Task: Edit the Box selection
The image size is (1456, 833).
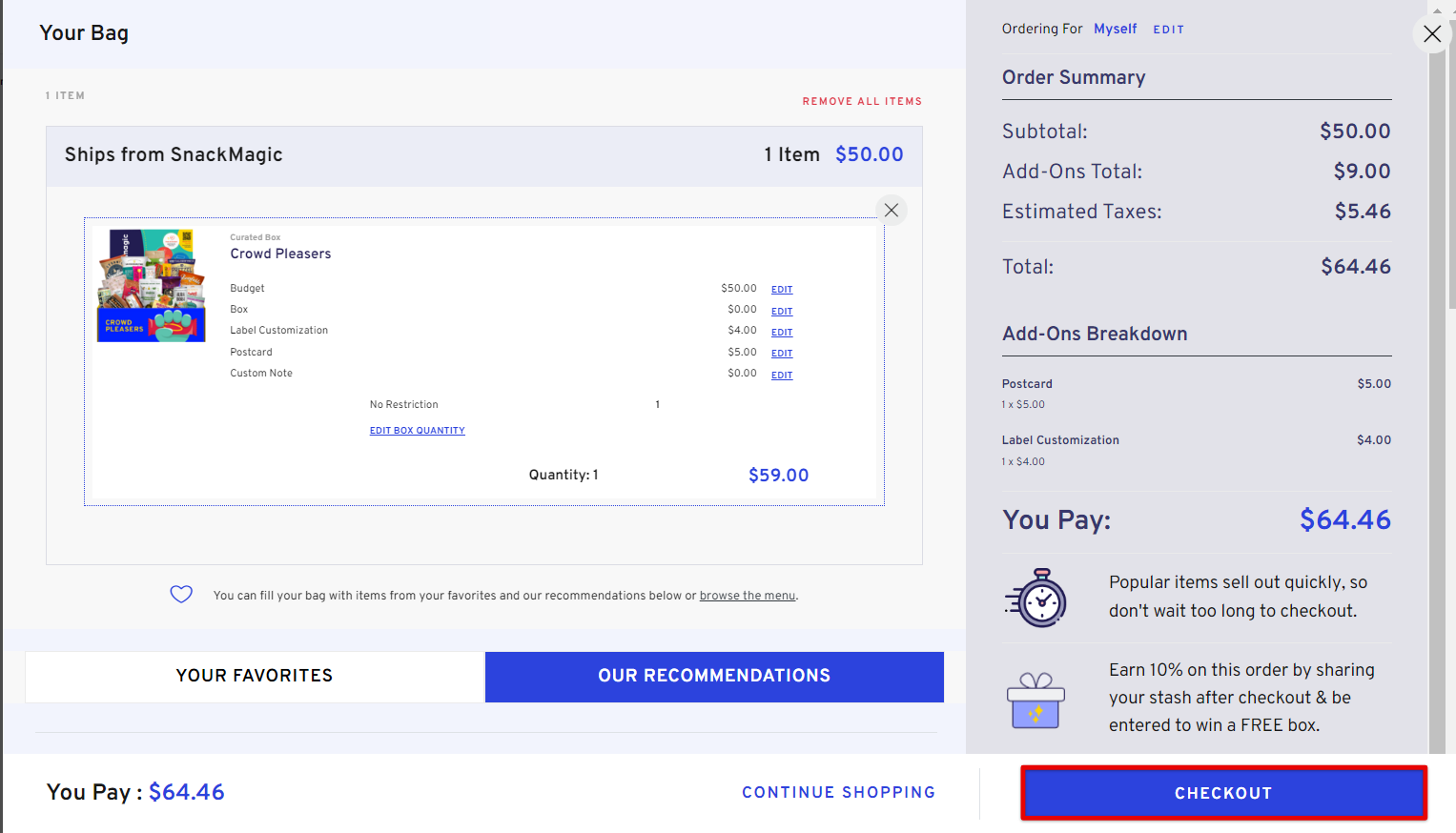Action: click(782, 312)
